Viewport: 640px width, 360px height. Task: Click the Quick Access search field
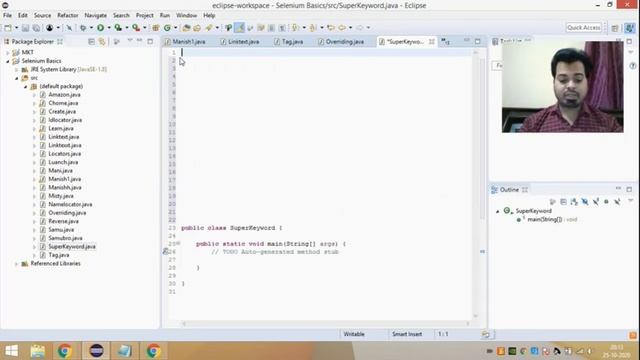pyautogui.click(x=584, y=28)
